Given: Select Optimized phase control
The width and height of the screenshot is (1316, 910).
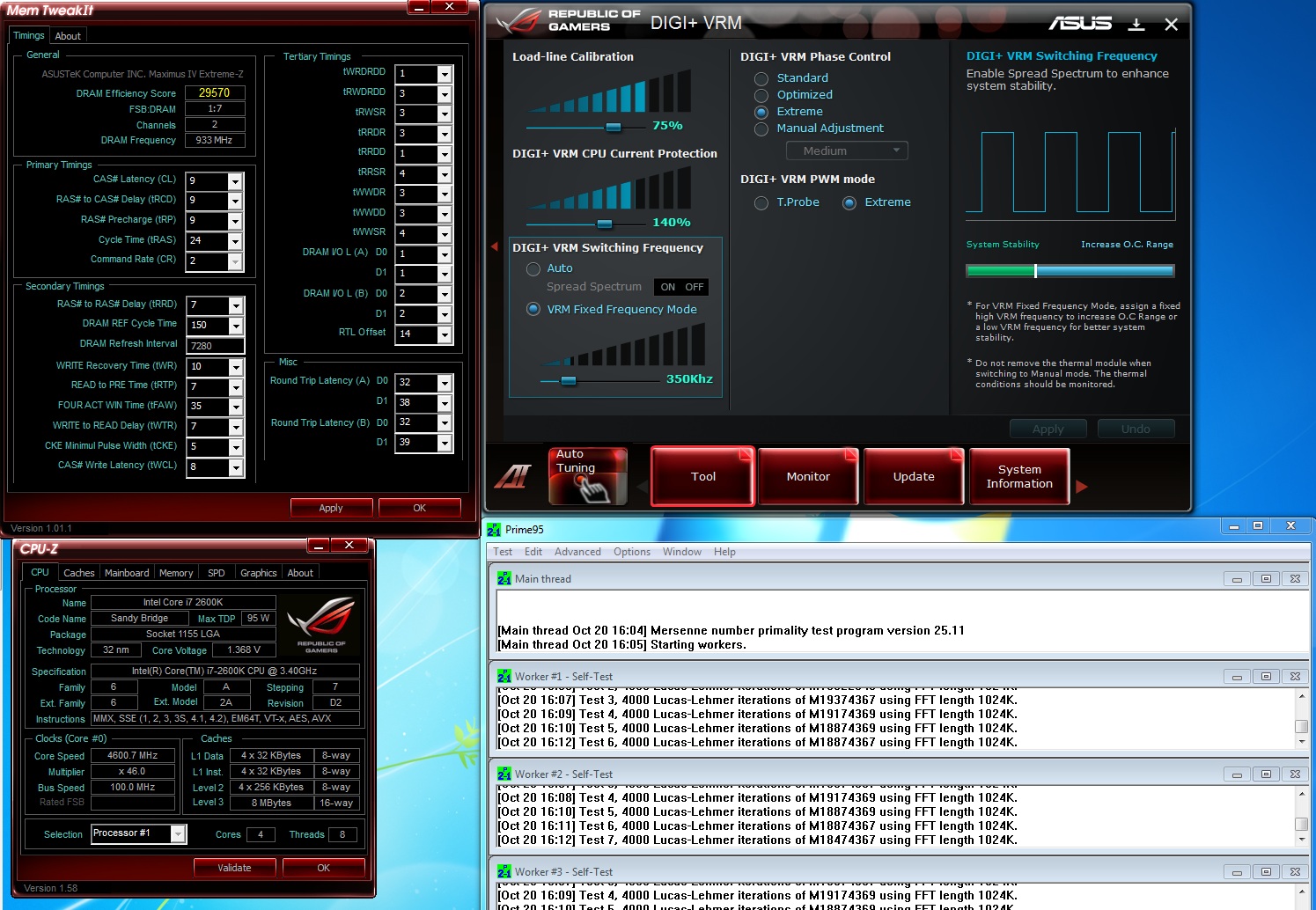Looking at the screenshot, I should coord(761,95).
